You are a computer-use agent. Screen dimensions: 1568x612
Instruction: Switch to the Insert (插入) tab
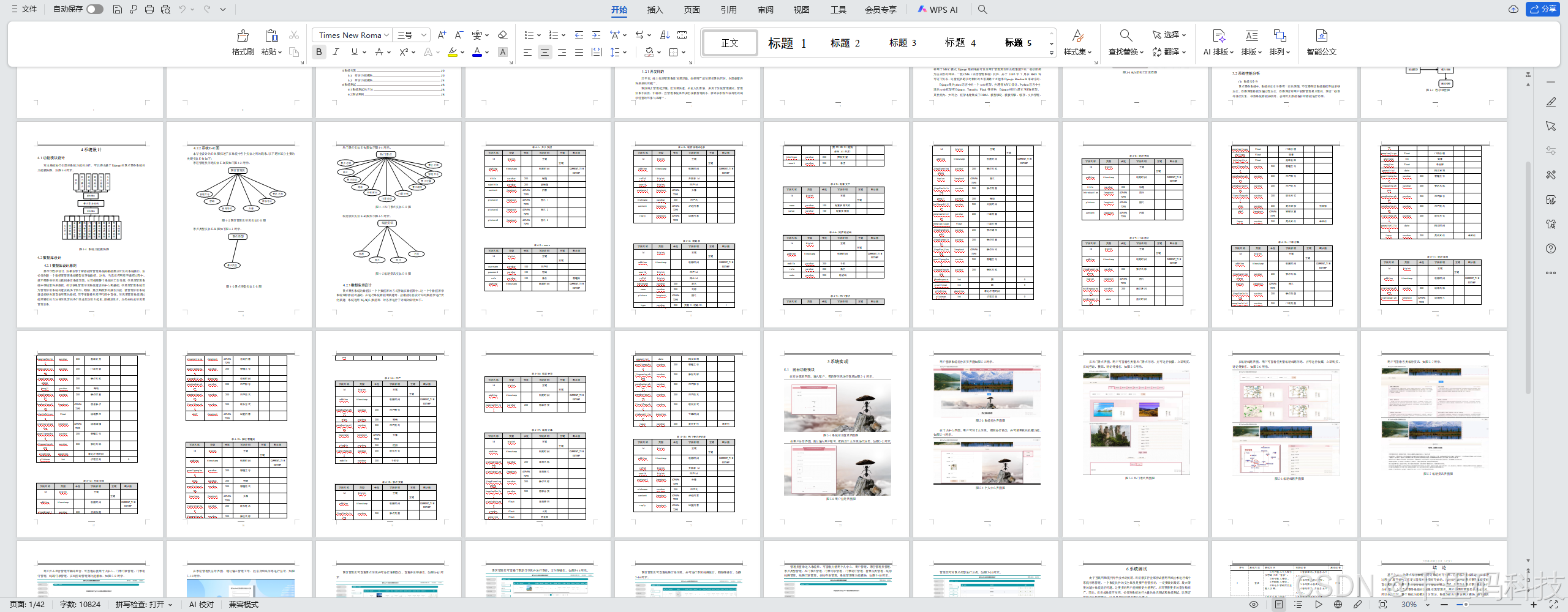tap(655, 9)
